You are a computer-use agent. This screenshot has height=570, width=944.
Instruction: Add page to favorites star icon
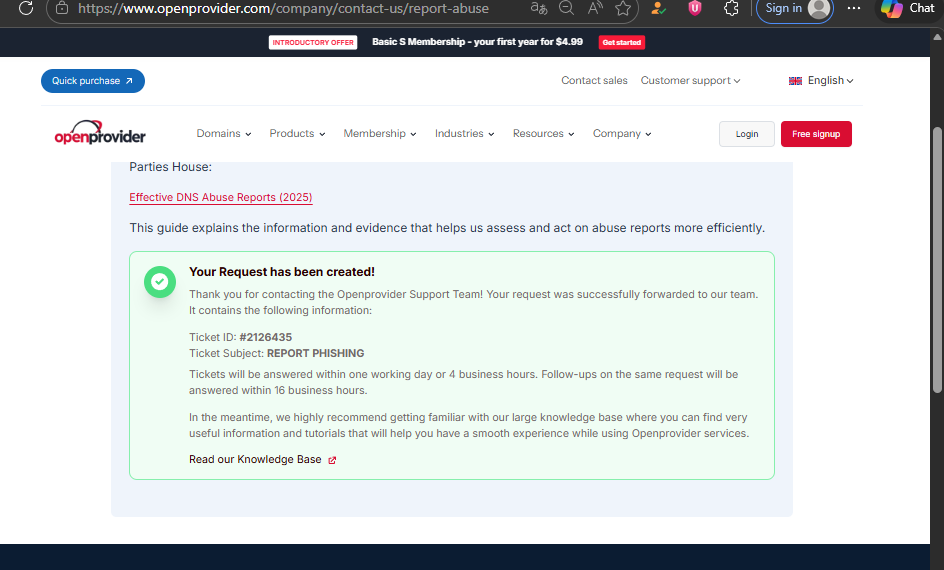point(623,8)
